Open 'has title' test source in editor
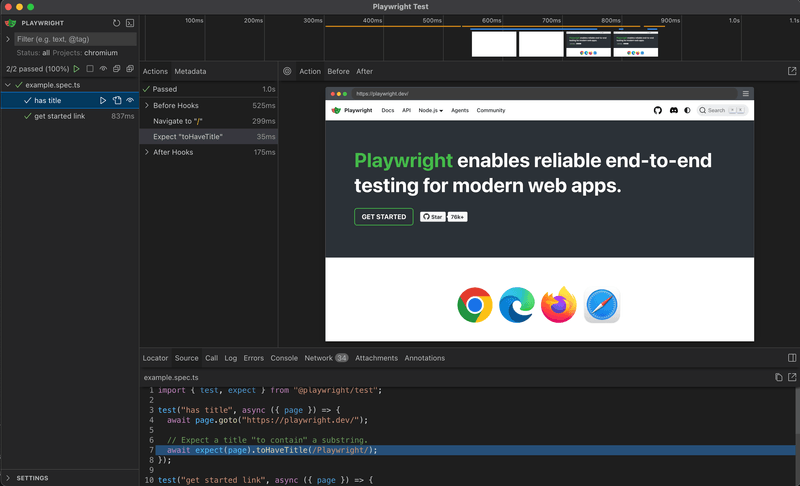Viewport: 800px width, 486px height. point(117,100)
